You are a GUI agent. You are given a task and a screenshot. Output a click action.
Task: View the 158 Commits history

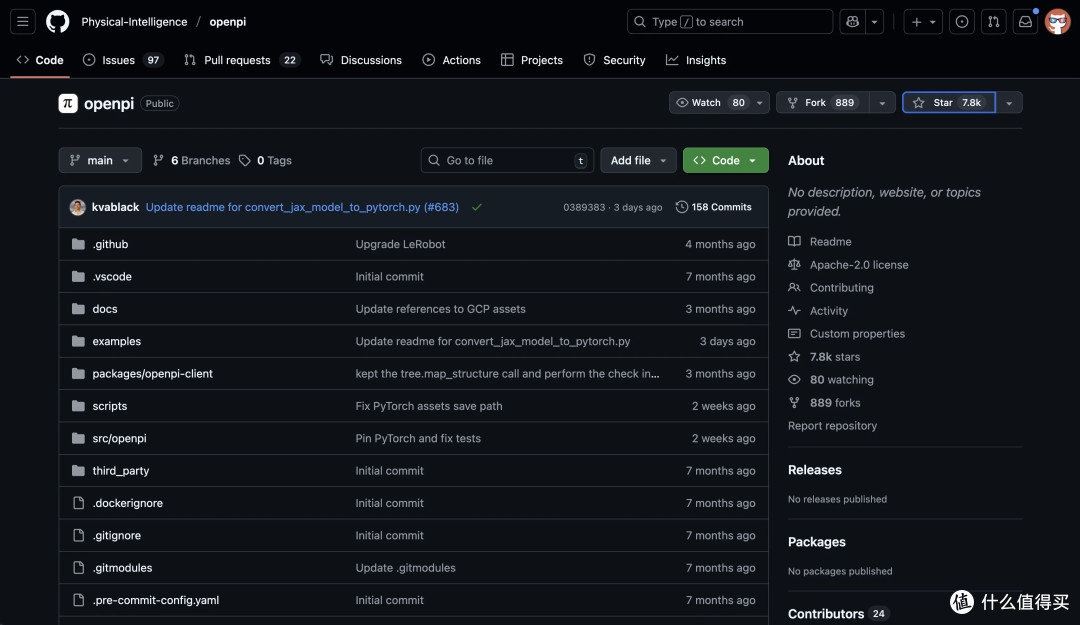[714, 207]
